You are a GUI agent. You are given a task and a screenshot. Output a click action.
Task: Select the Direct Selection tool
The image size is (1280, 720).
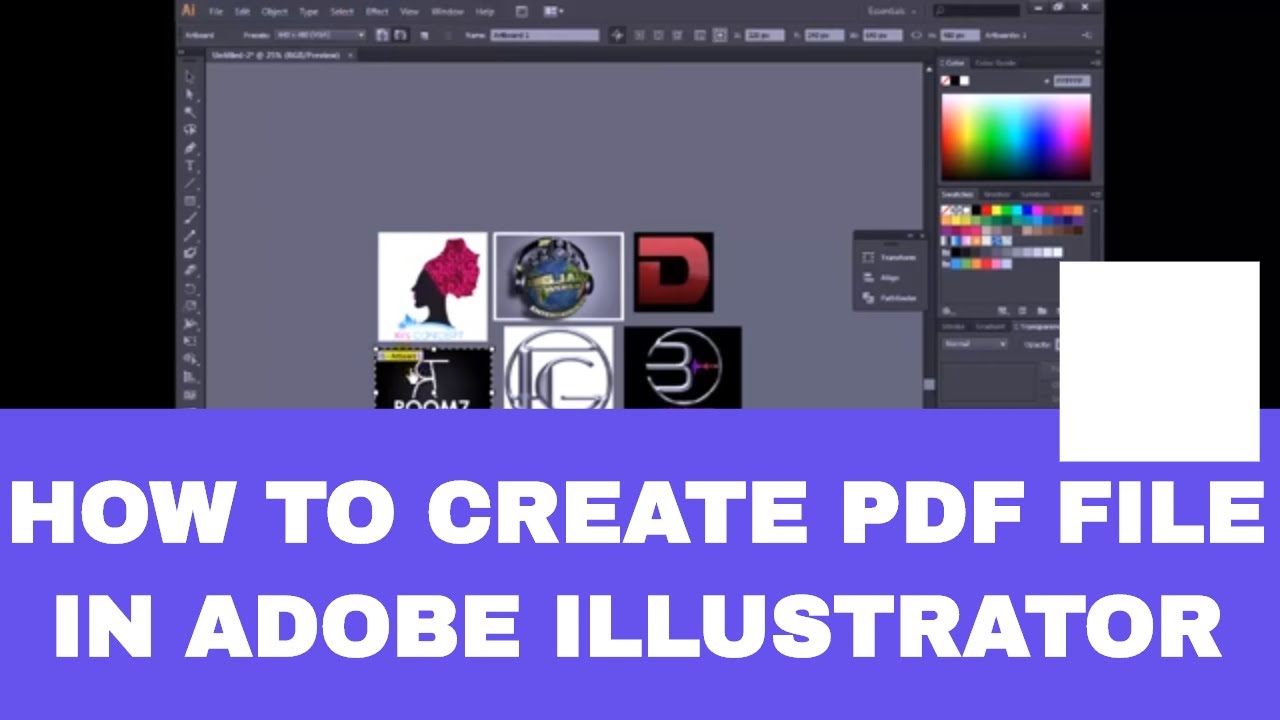point(190,94)
